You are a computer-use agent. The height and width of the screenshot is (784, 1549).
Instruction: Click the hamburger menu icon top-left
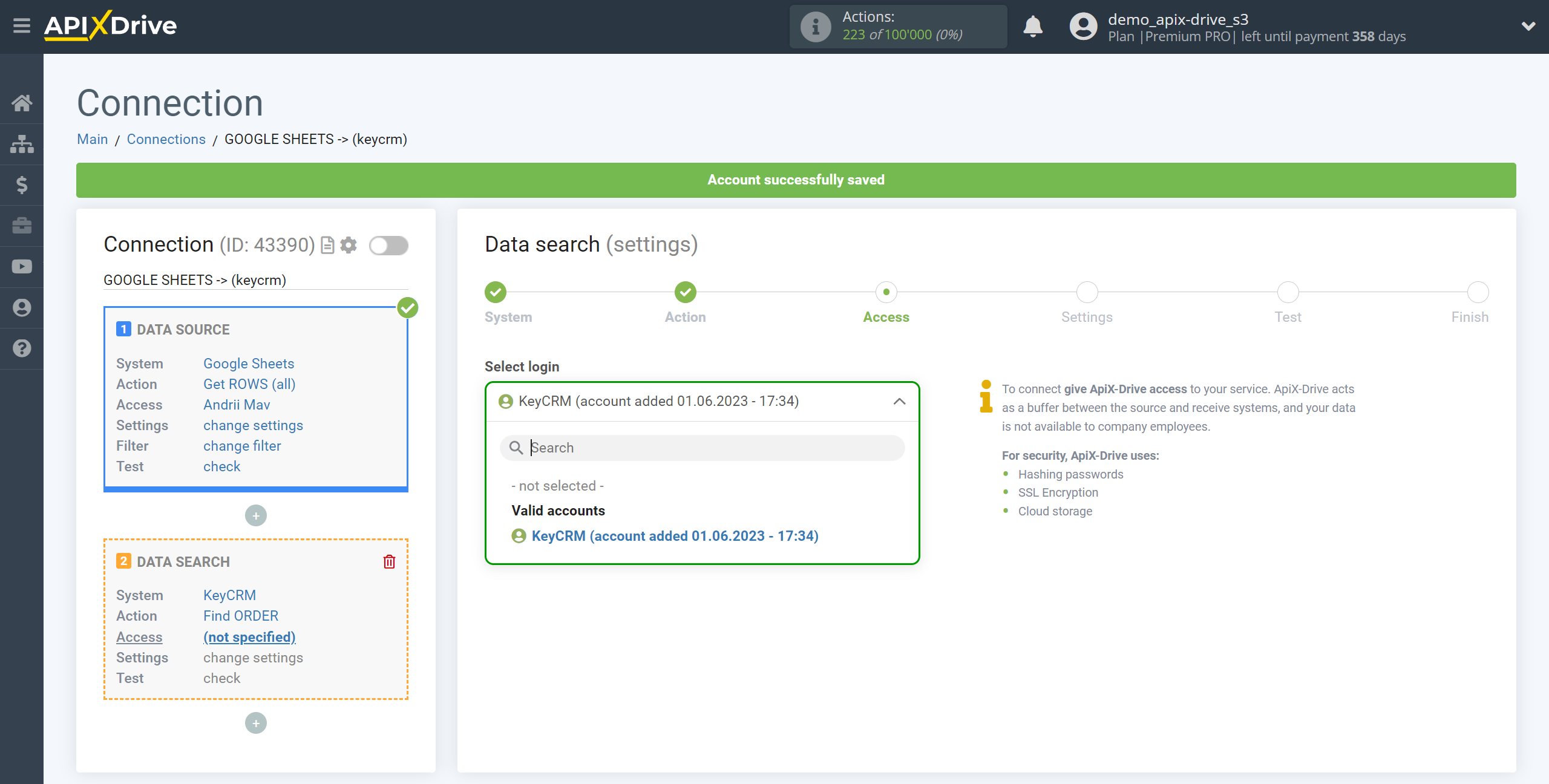22,27
